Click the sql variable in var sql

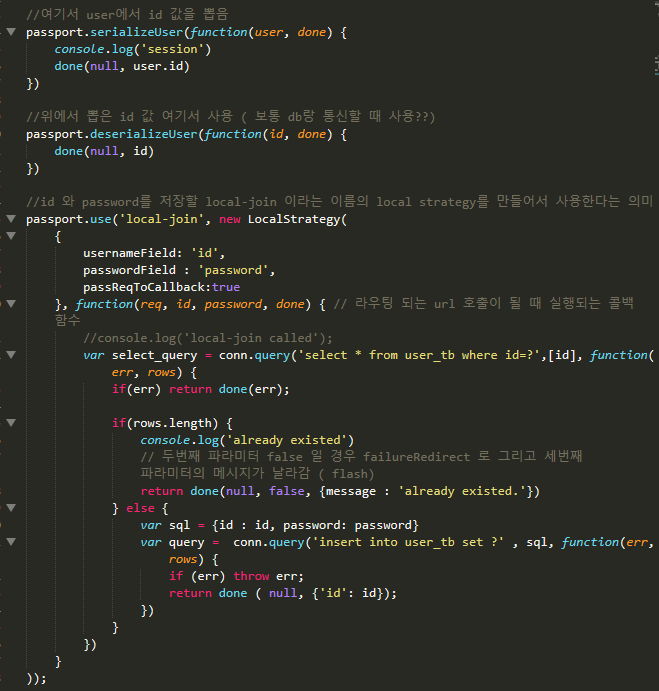click(179, 525)
